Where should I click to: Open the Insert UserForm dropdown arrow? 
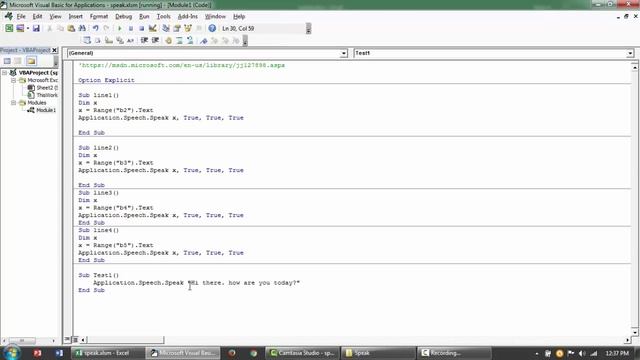pos(27,28)
